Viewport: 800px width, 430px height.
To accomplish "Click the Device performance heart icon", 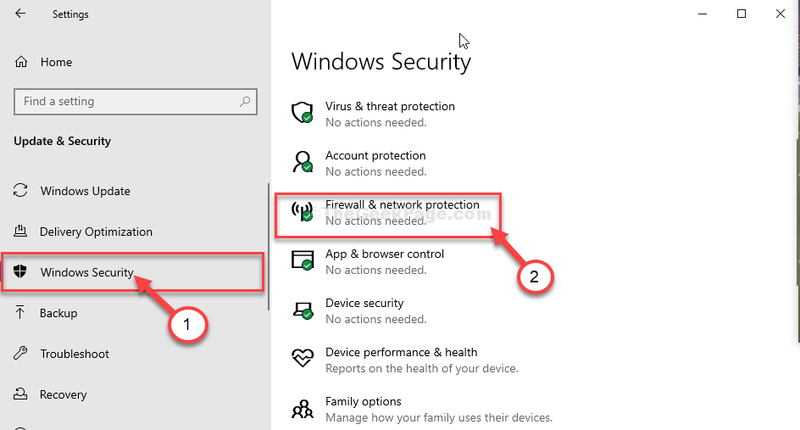I will 302,358.
